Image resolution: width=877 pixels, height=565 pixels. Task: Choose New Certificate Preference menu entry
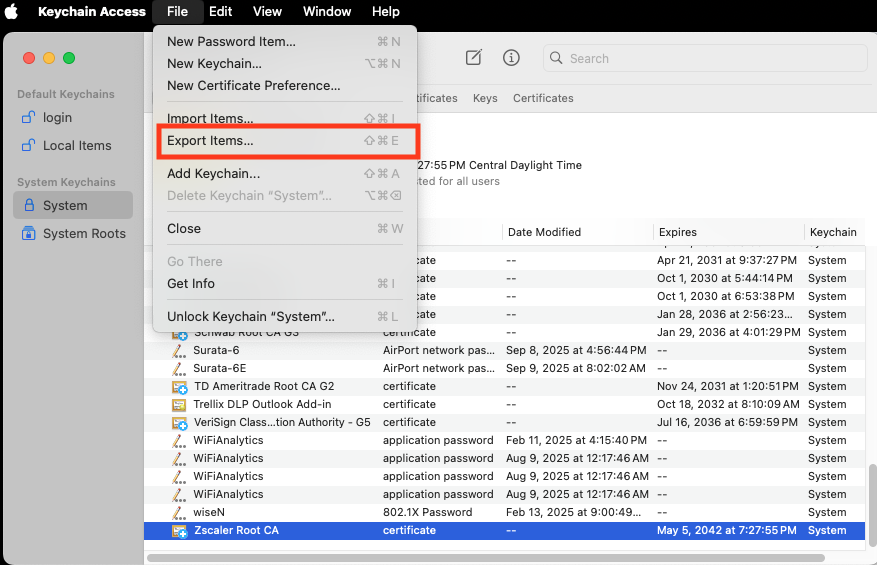[x=285, y=85]
